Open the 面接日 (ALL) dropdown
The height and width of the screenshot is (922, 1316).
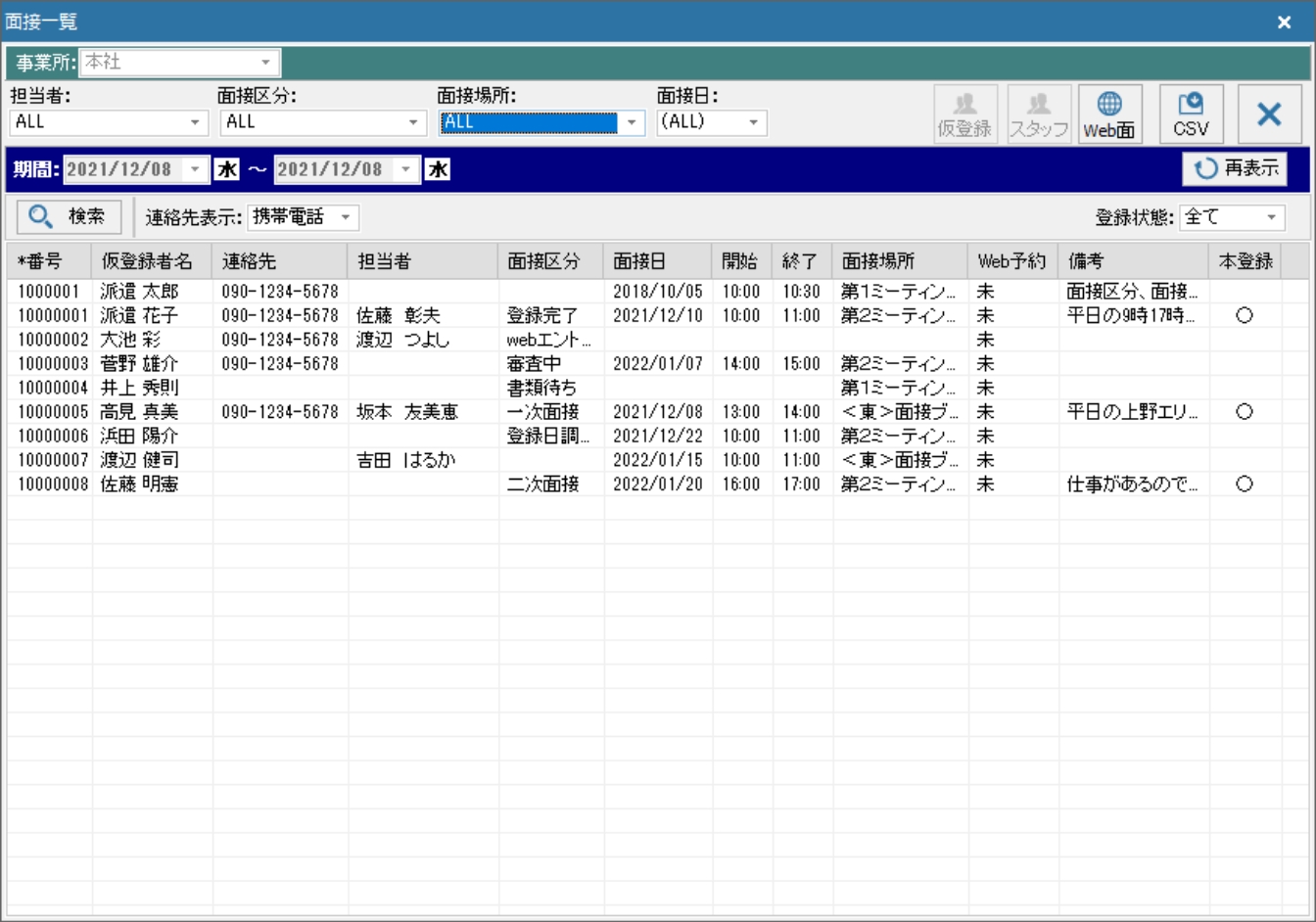click(753, 122)
